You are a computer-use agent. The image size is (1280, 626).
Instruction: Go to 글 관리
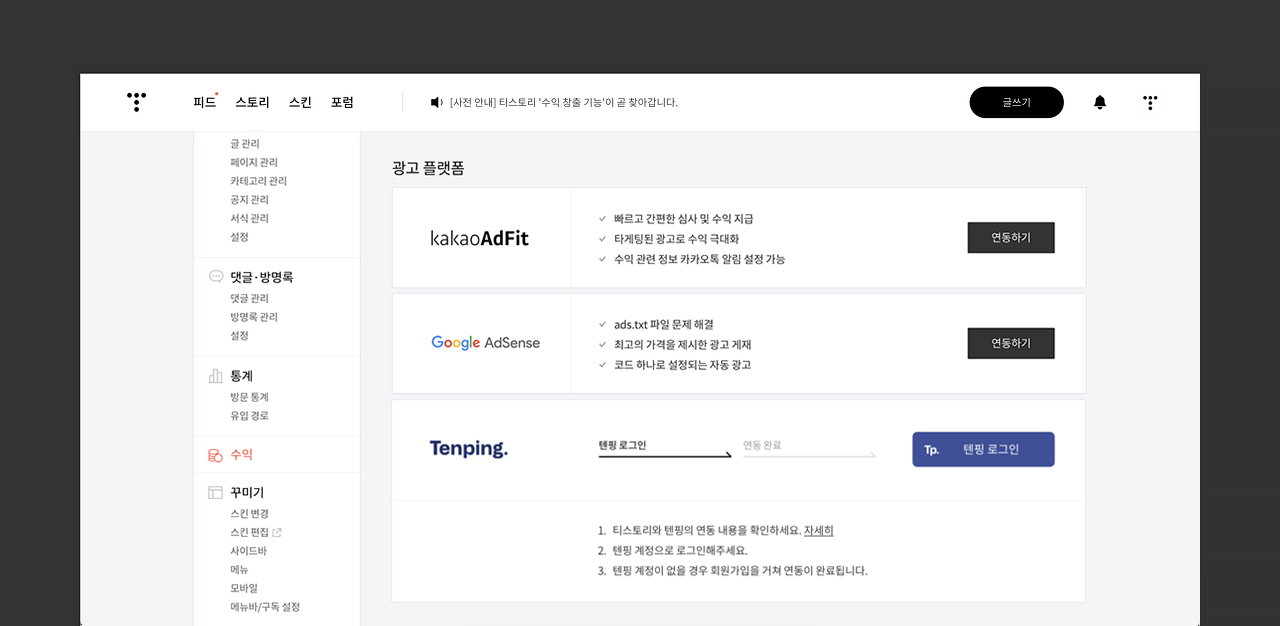(x=245, y=144)
